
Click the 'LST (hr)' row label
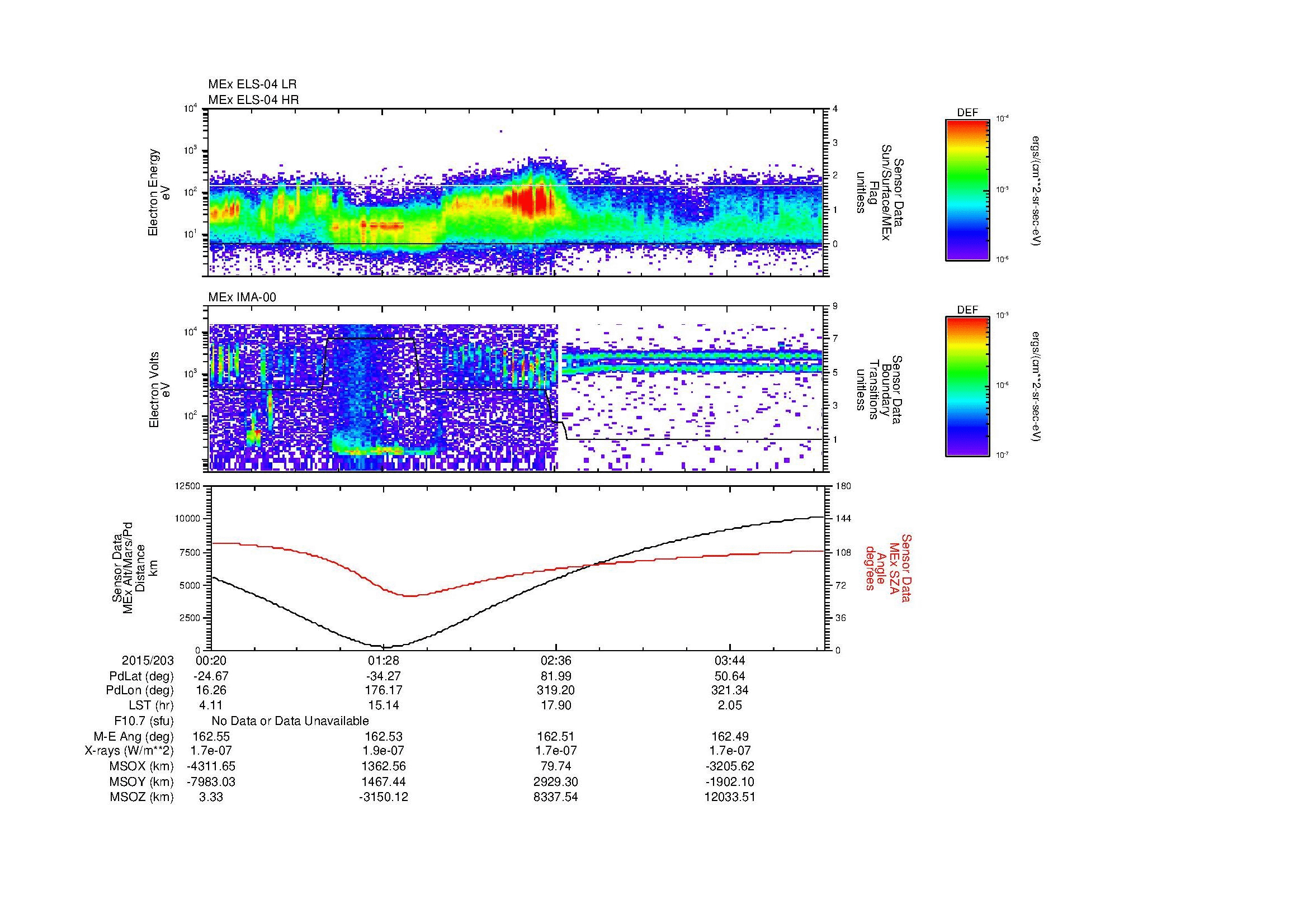[151, 705]
